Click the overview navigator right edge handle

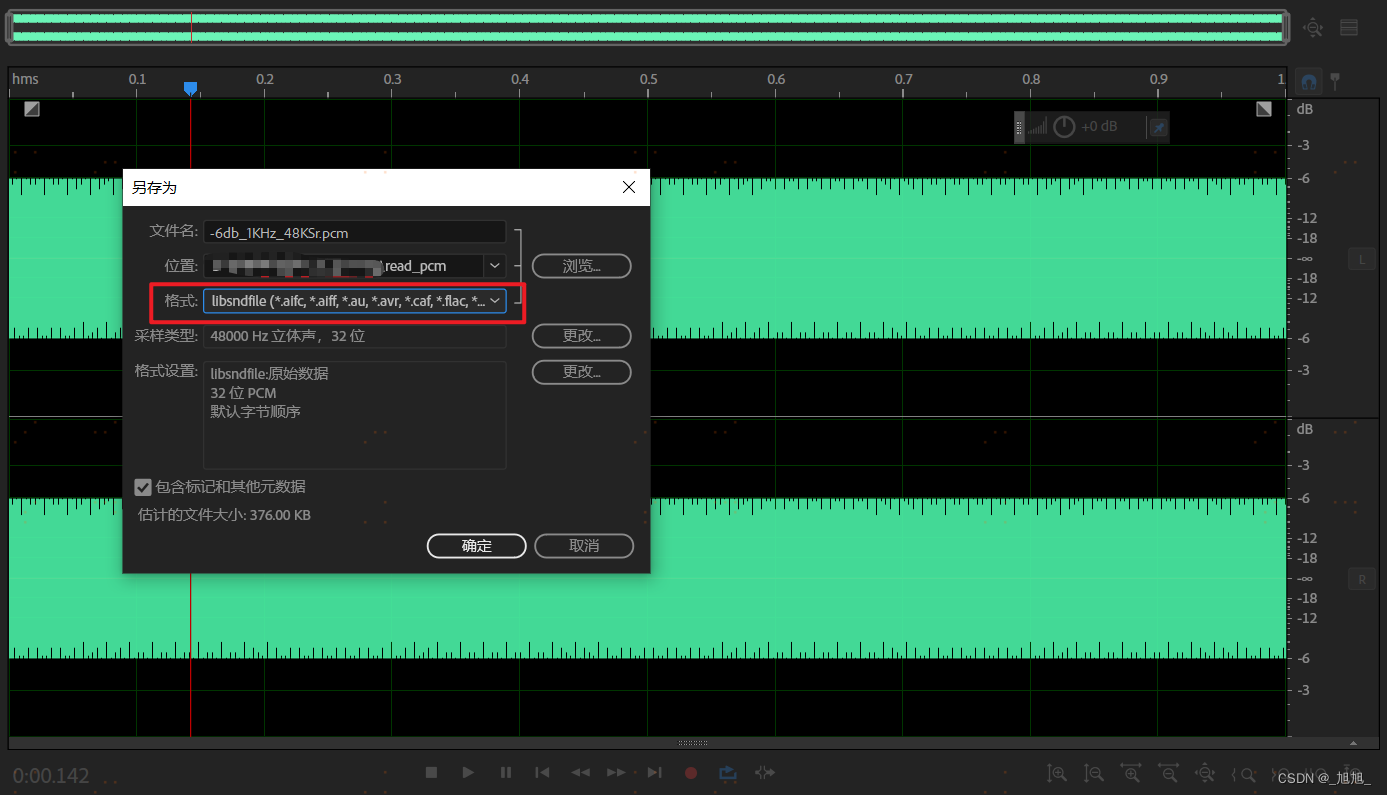pyautogui.click(x=1285, y=28)
